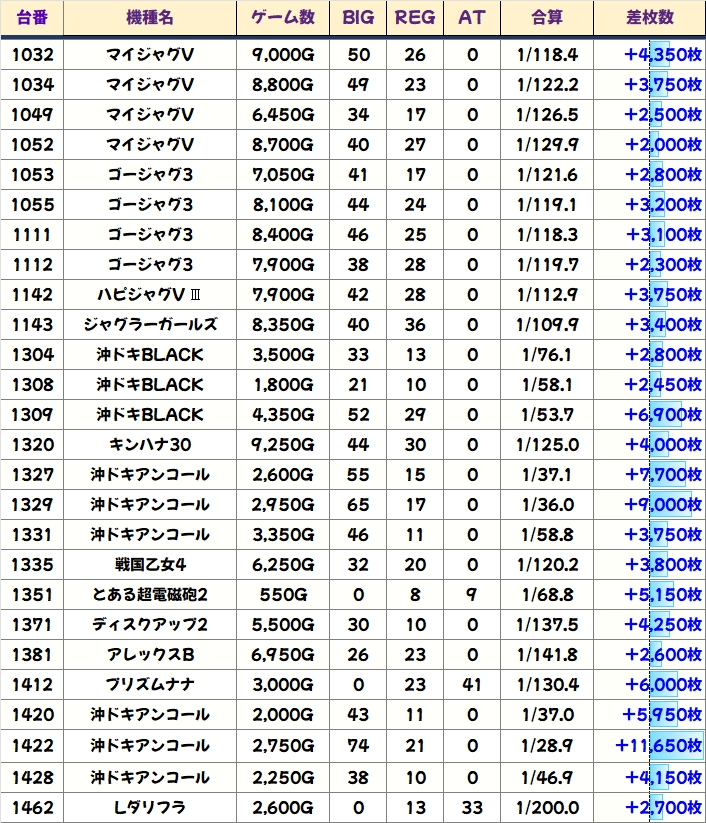The height and width of the screenshot is (823, 706).
Task: Click the REG column header
Action: [415, 19]
